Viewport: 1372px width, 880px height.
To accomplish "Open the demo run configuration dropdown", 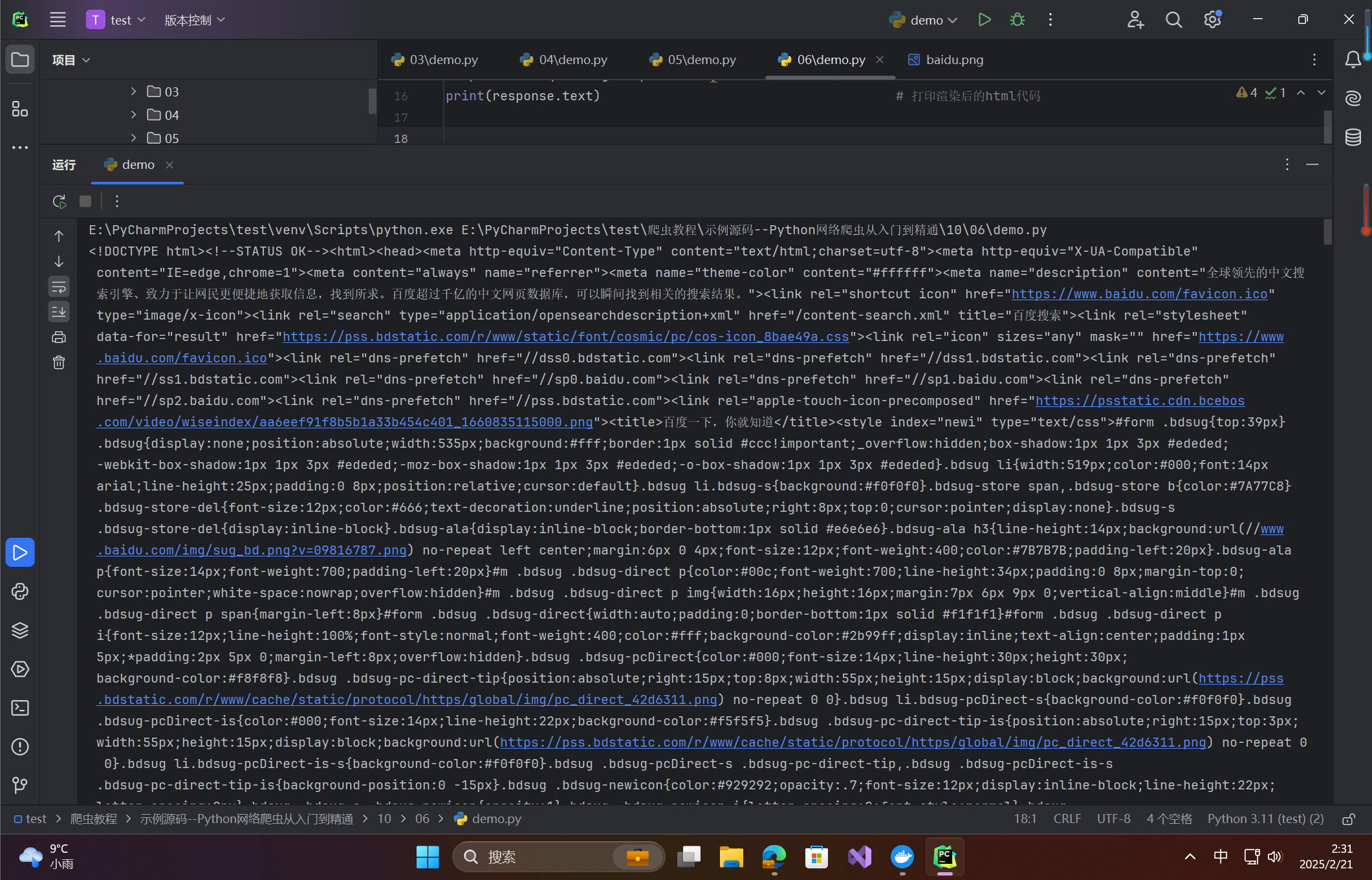I will point(925,20).
